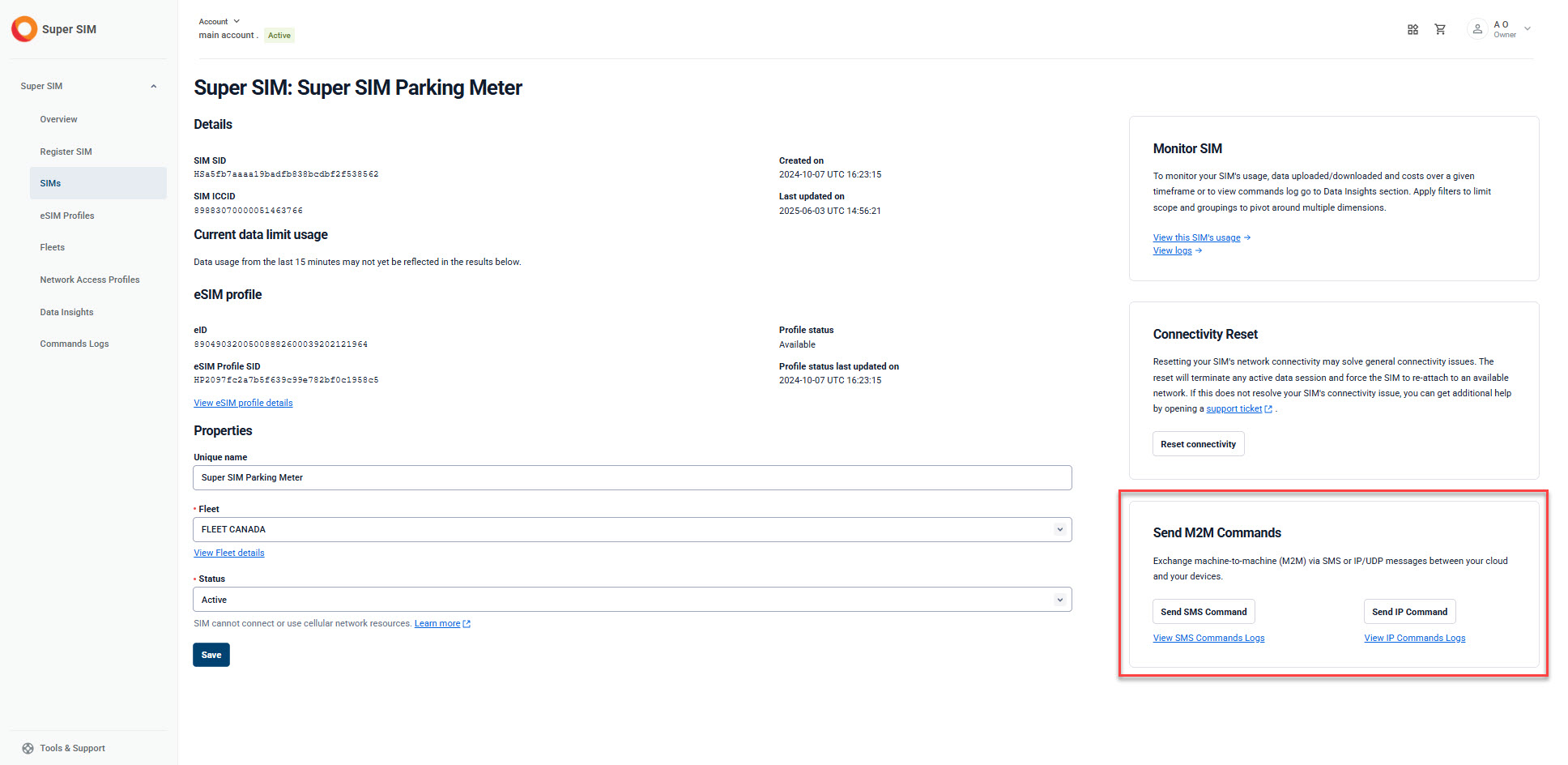Open the Status dropdown

[x=632, y=600]
